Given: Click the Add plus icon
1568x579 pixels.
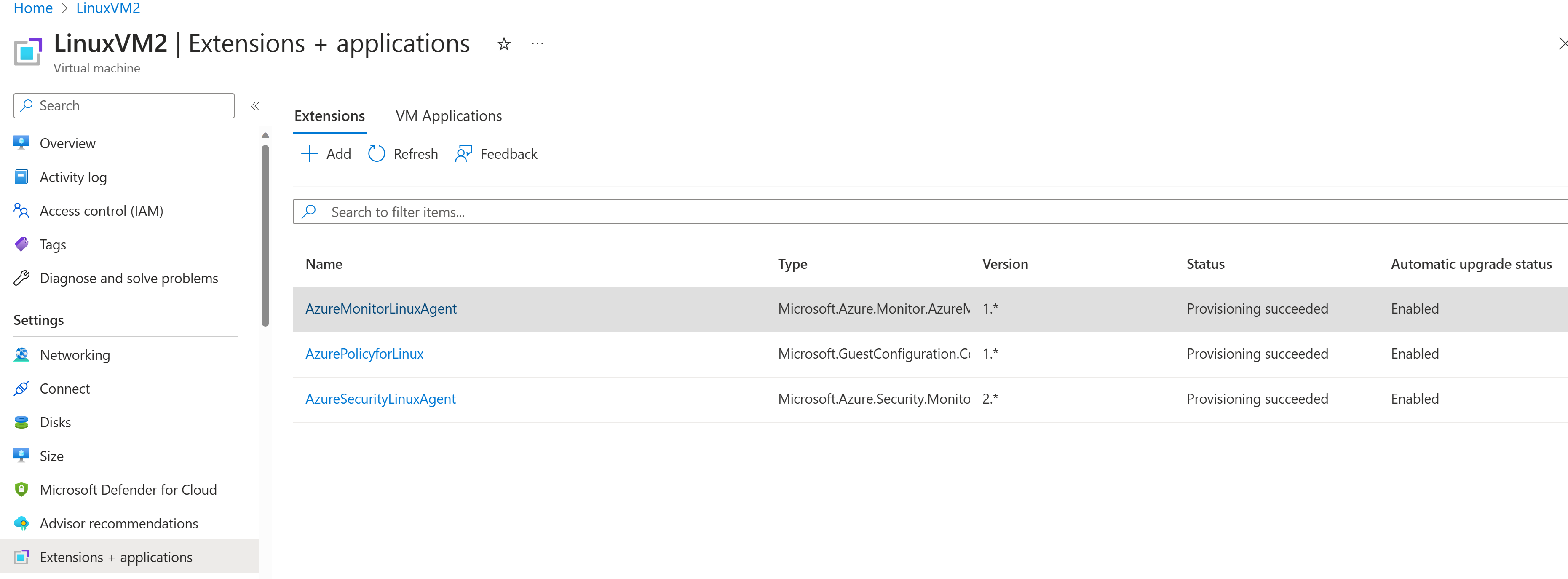Looking at the screenshot, I should pyautogui.click(x=309, y=153).
